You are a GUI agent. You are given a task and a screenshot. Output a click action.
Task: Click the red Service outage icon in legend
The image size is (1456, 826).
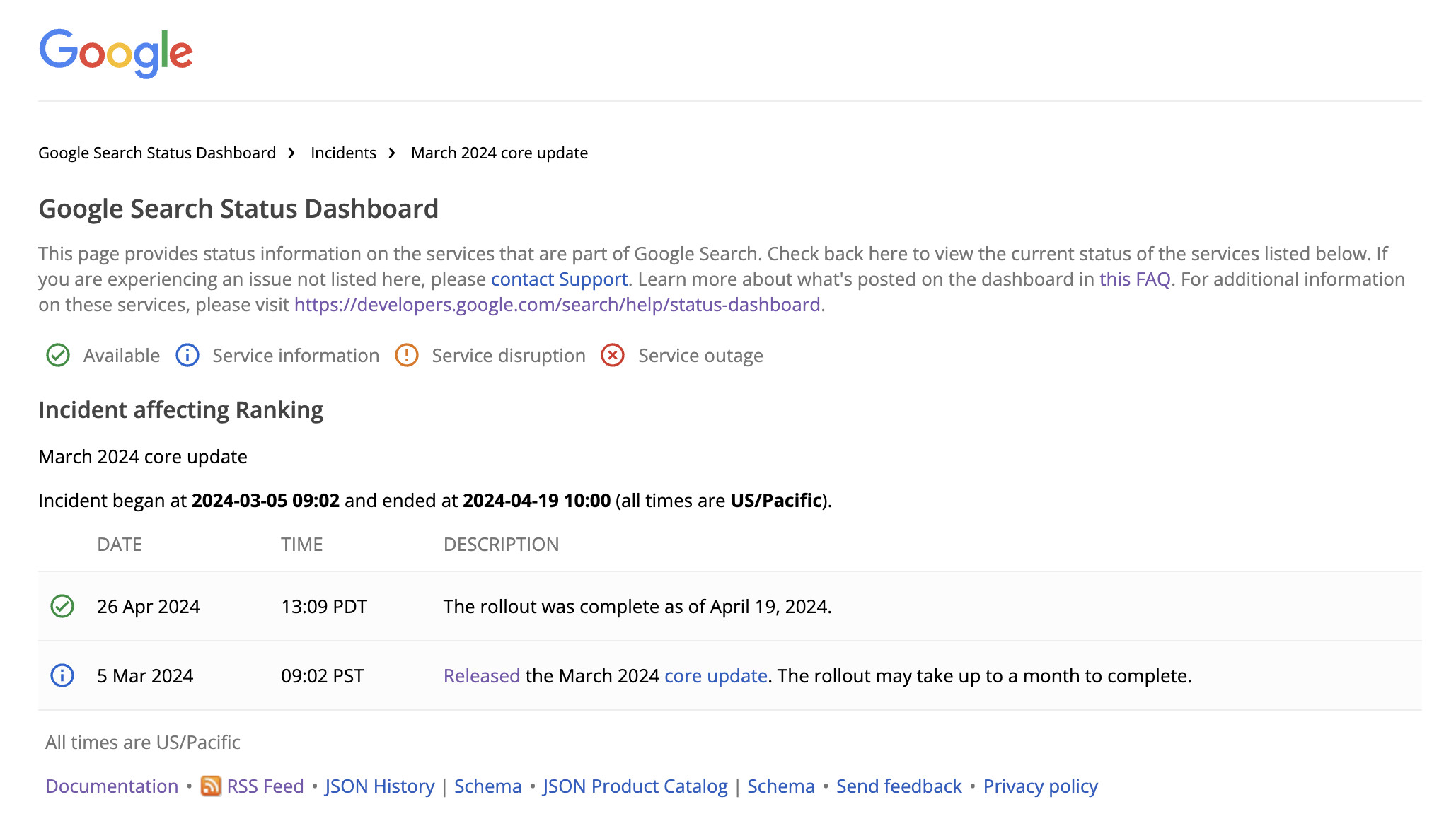(x=613, y=355)
